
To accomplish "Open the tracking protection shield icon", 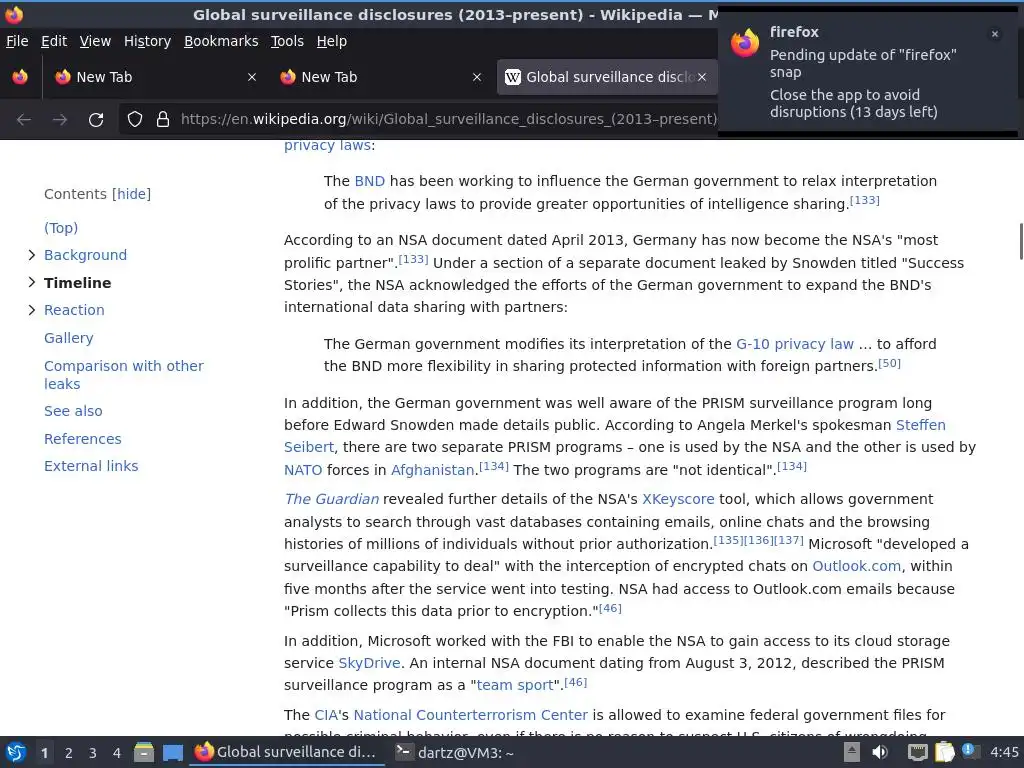I will (x=135, y=119).
